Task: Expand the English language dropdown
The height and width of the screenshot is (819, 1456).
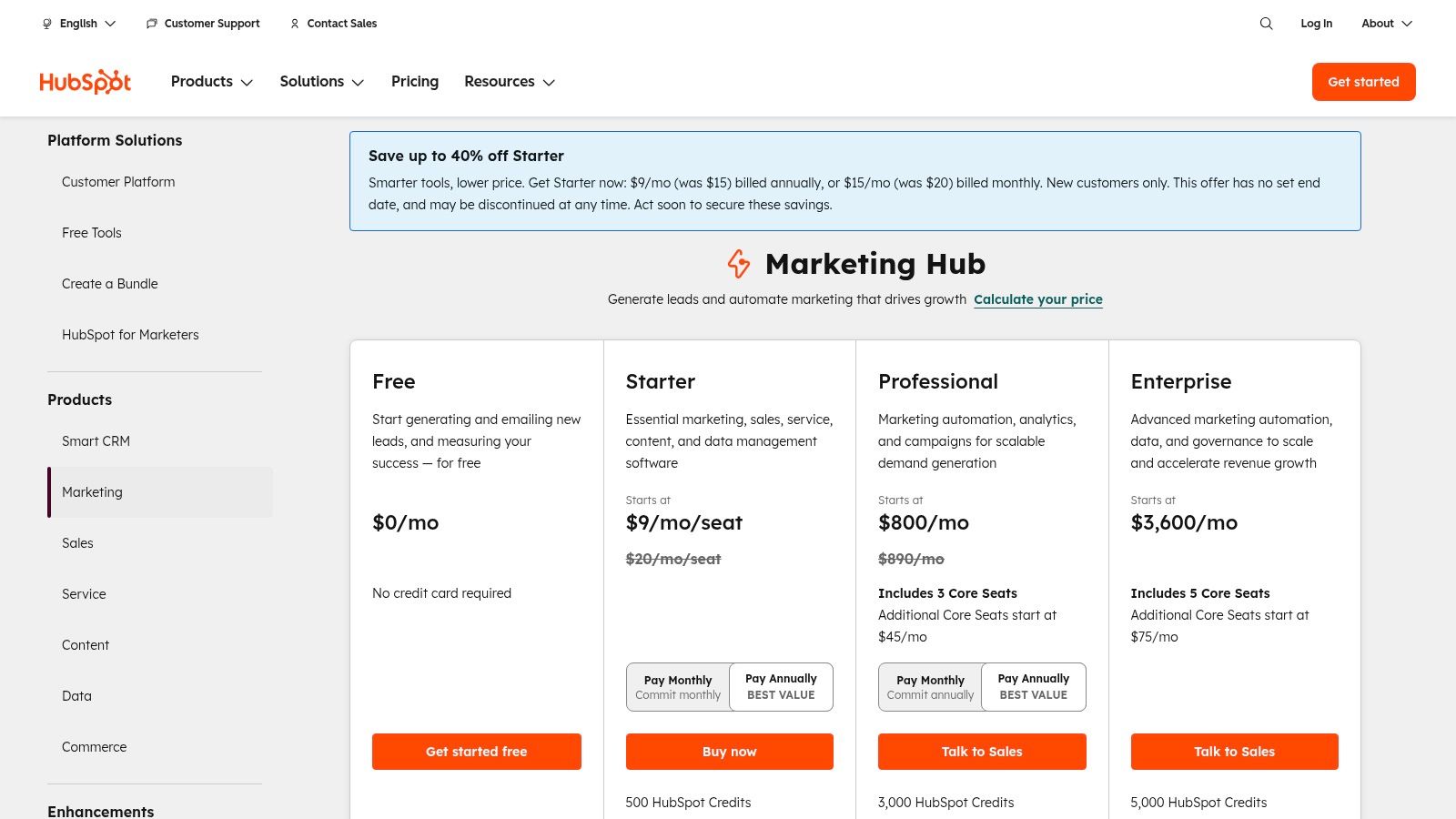Action: (x=78, y=24)
